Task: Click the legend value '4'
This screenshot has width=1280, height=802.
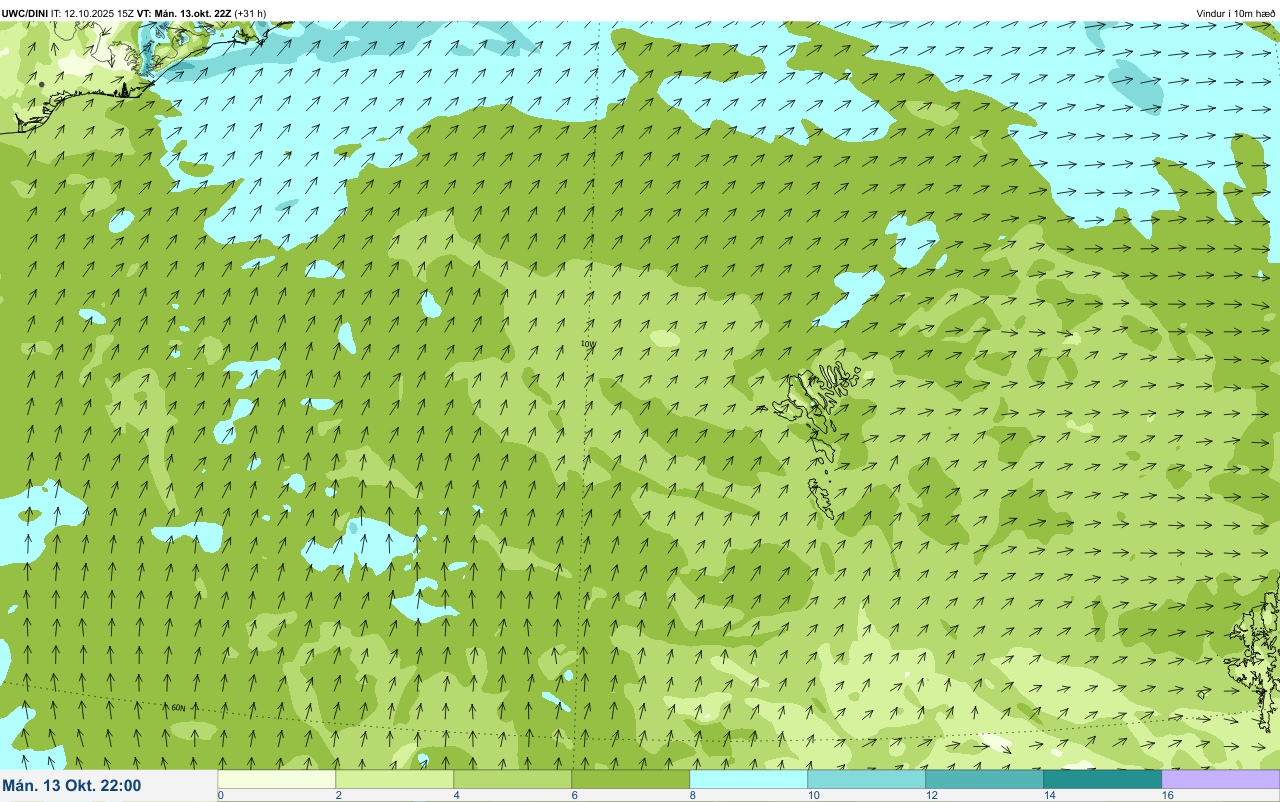Action: point(457,795)
